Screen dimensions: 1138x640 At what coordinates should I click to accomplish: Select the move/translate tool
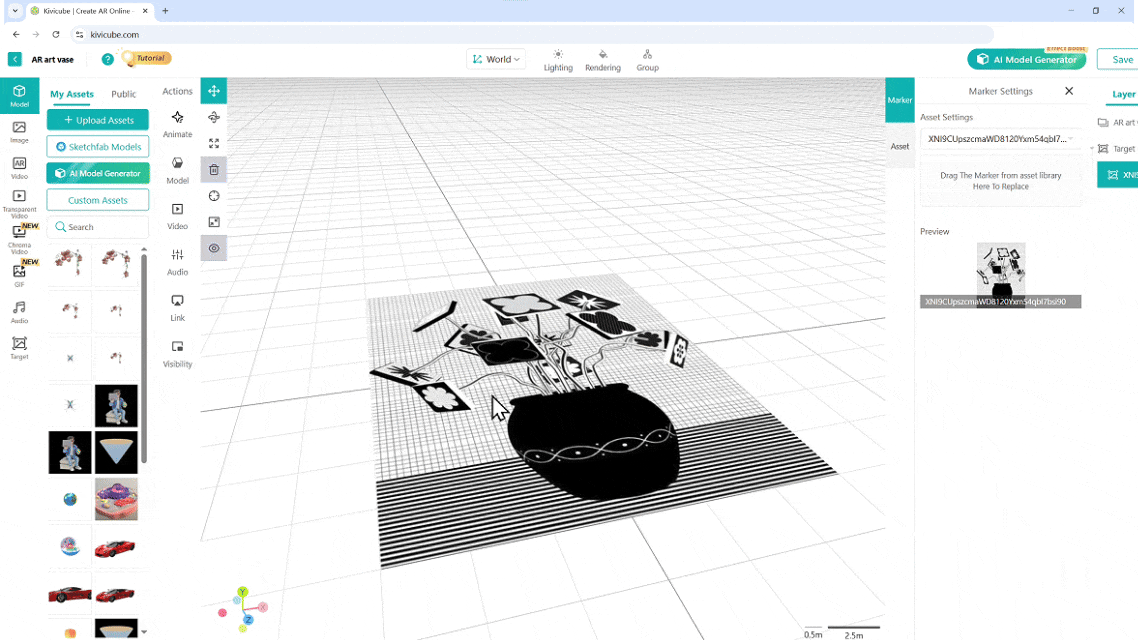[x=214, y=91]
